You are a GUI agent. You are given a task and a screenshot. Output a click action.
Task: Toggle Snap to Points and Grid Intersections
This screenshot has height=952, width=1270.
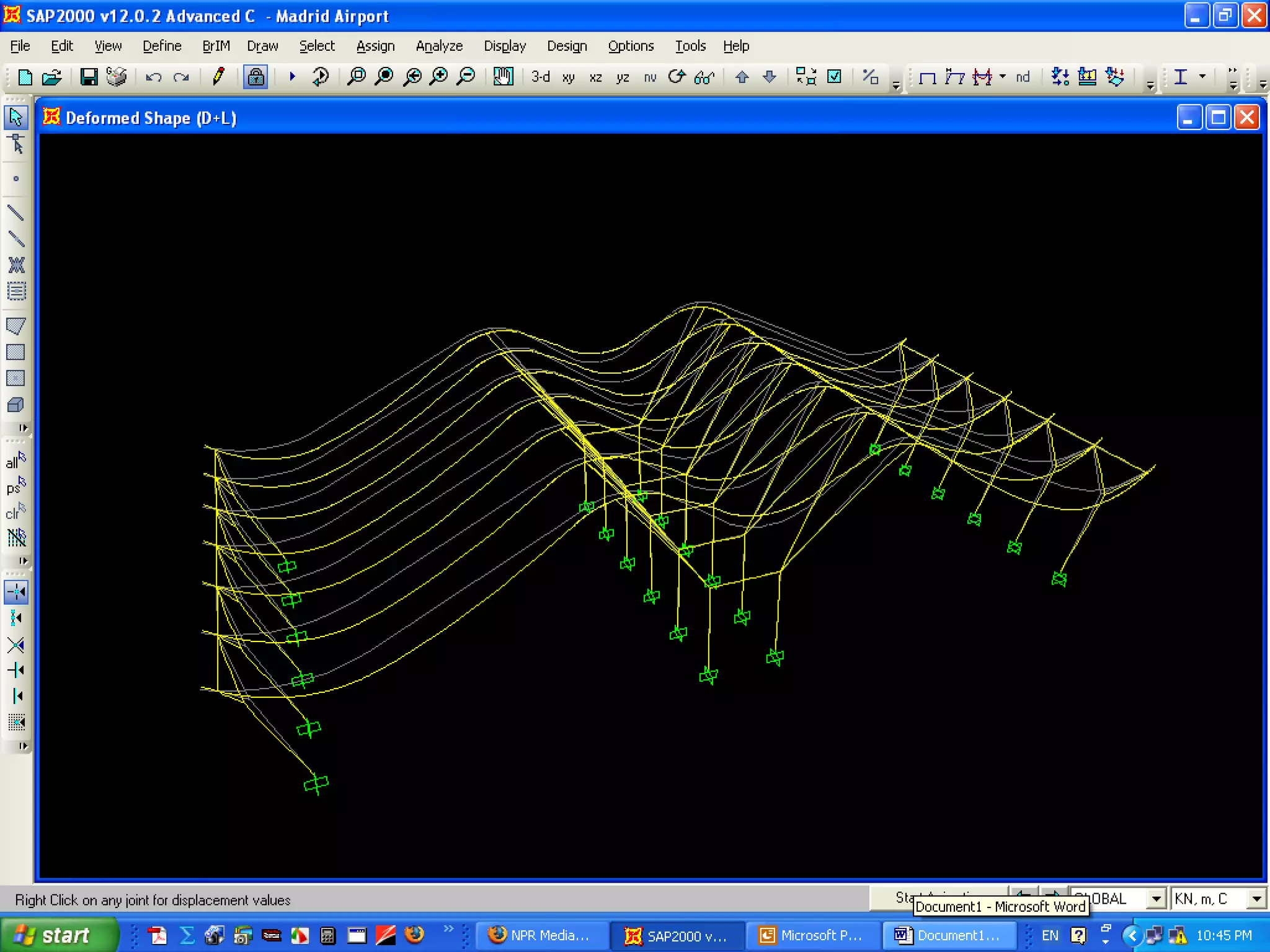point(16,592)
